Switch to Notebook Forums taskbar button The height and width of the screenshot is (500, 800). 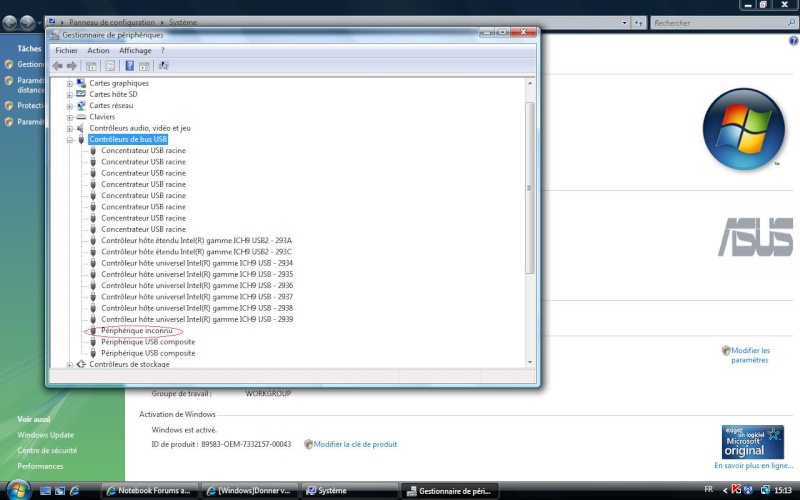click(x=148, y=491)
